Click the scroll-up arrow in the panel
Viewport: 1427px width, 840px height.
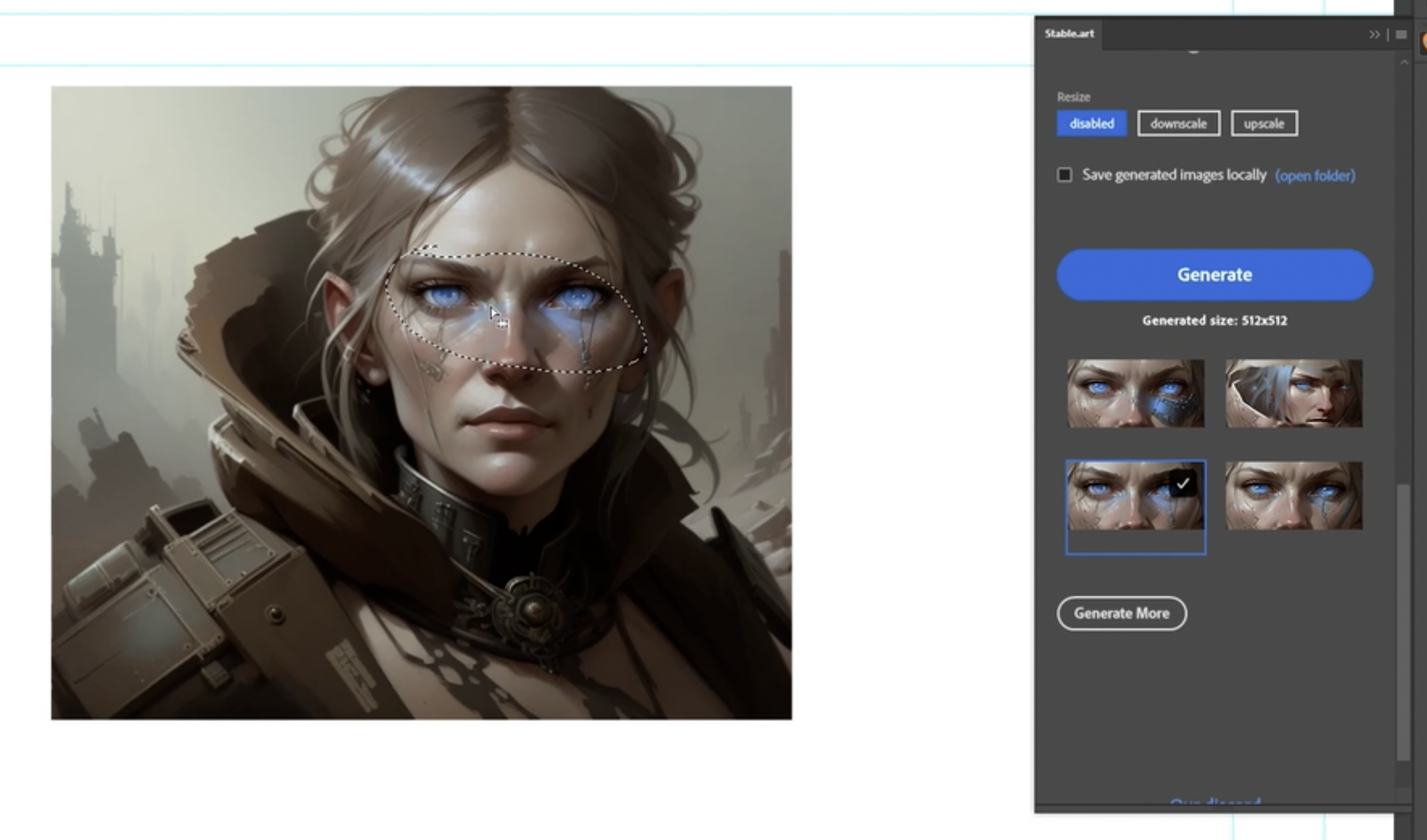point(1404,63)
